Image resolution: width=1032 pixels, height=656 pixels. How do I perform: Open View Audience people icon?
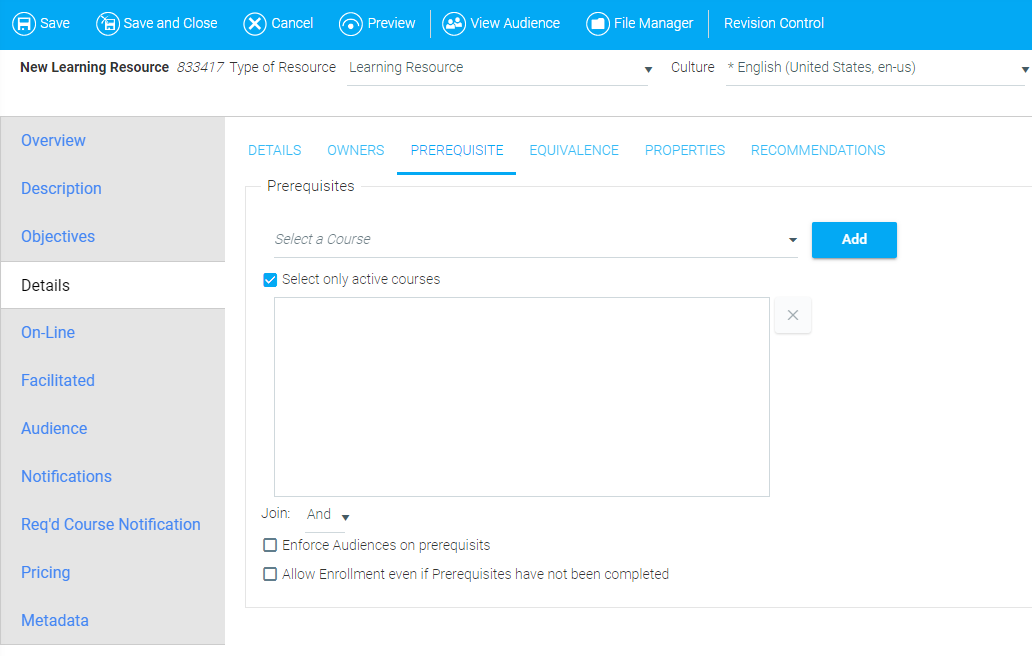point(454,23)
